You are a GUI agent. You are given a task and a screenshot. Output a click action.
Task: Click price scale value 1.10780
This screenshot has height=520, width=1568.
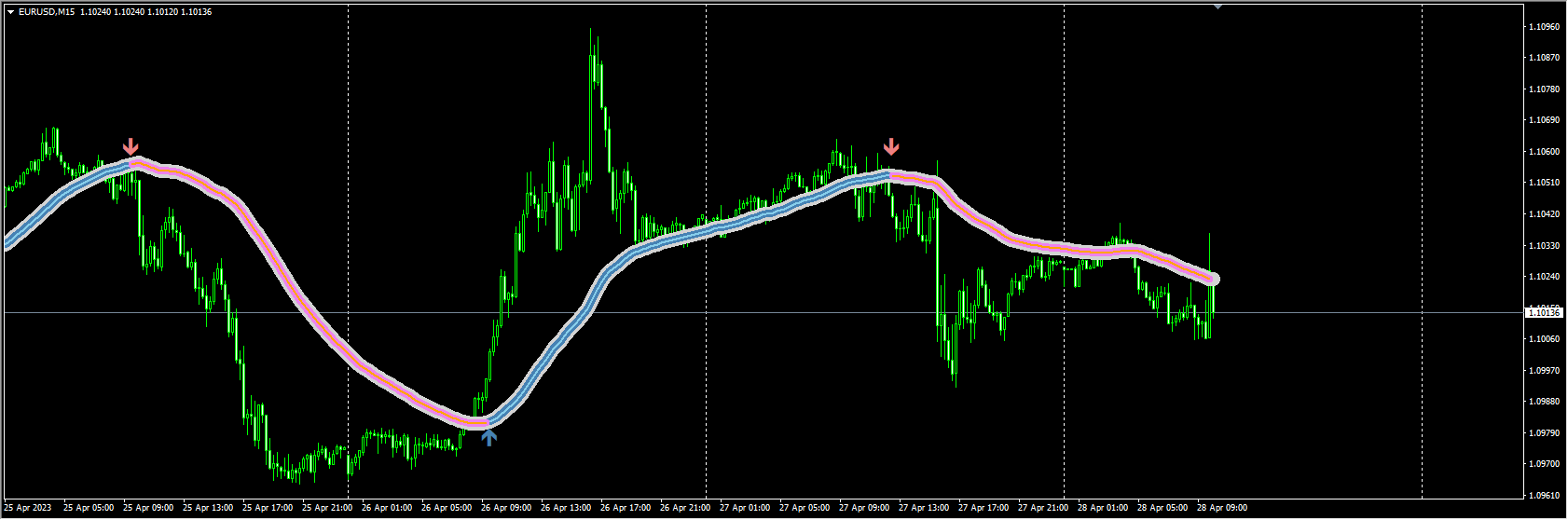coord(1545,89)
